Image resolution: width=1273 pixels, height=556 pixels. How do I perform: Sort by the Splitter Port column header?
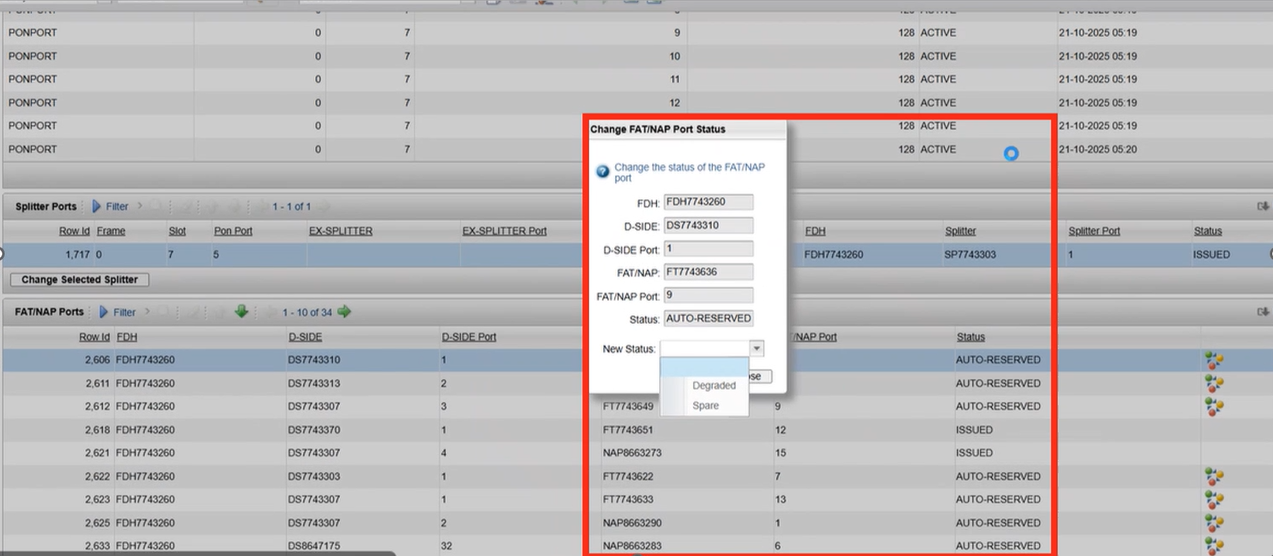click(1094, 231)
